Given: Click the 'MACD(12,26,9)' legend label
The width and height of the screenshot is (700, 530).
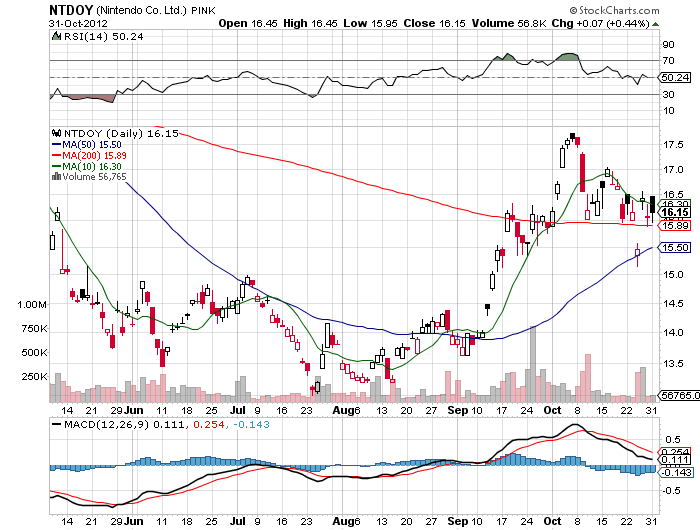Looking at the screenshot, I should click(x=106, y=424).
